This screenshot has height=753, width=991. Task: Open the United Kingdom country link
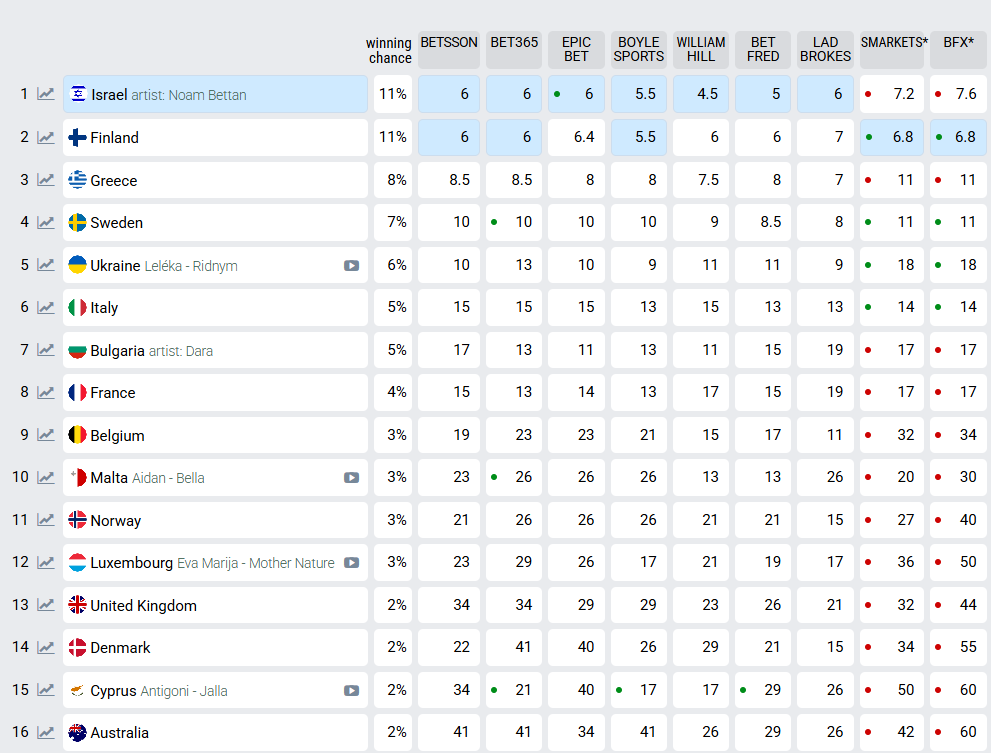click(143, 606)
